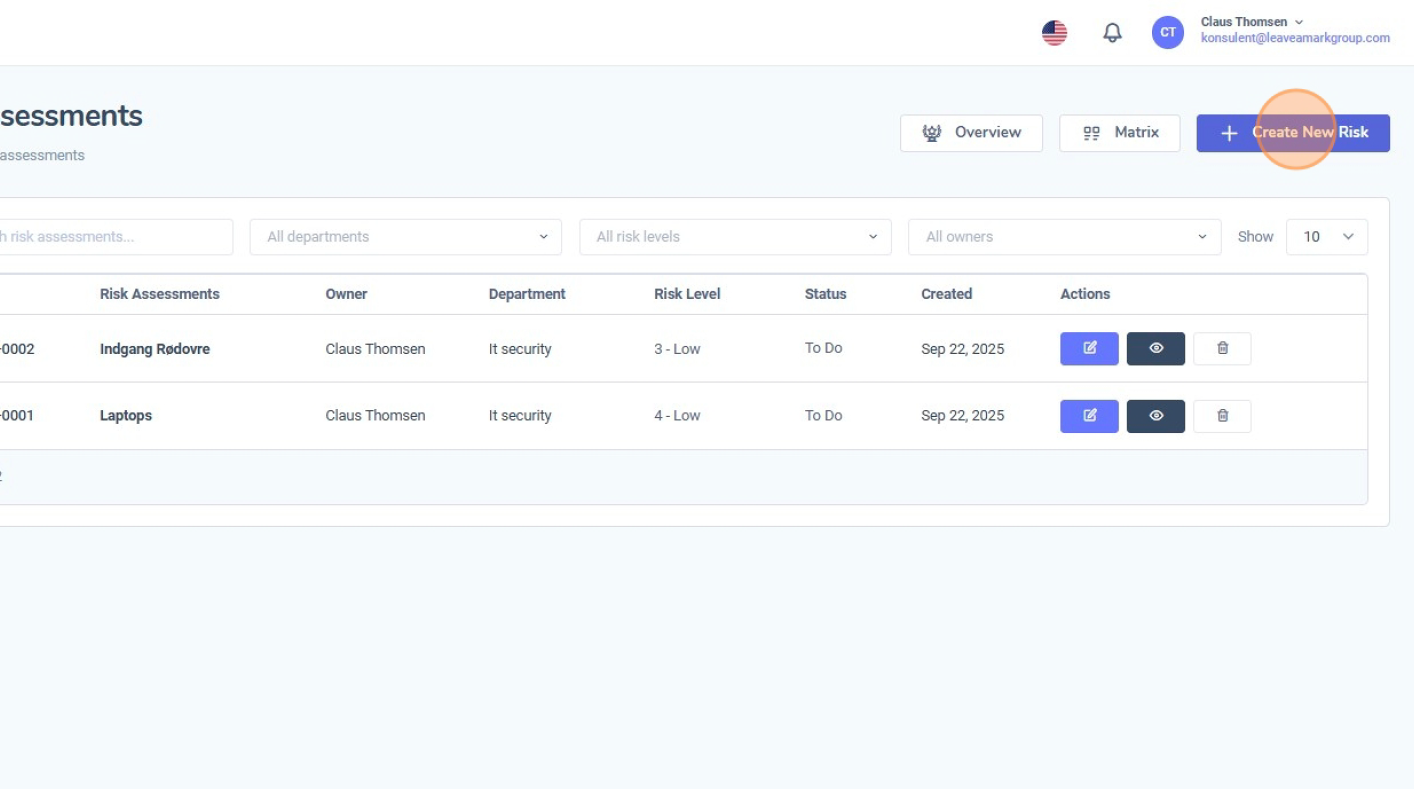Expand the All departments filter
Screen dimensions: 1414x789
[x=405, y=237]
